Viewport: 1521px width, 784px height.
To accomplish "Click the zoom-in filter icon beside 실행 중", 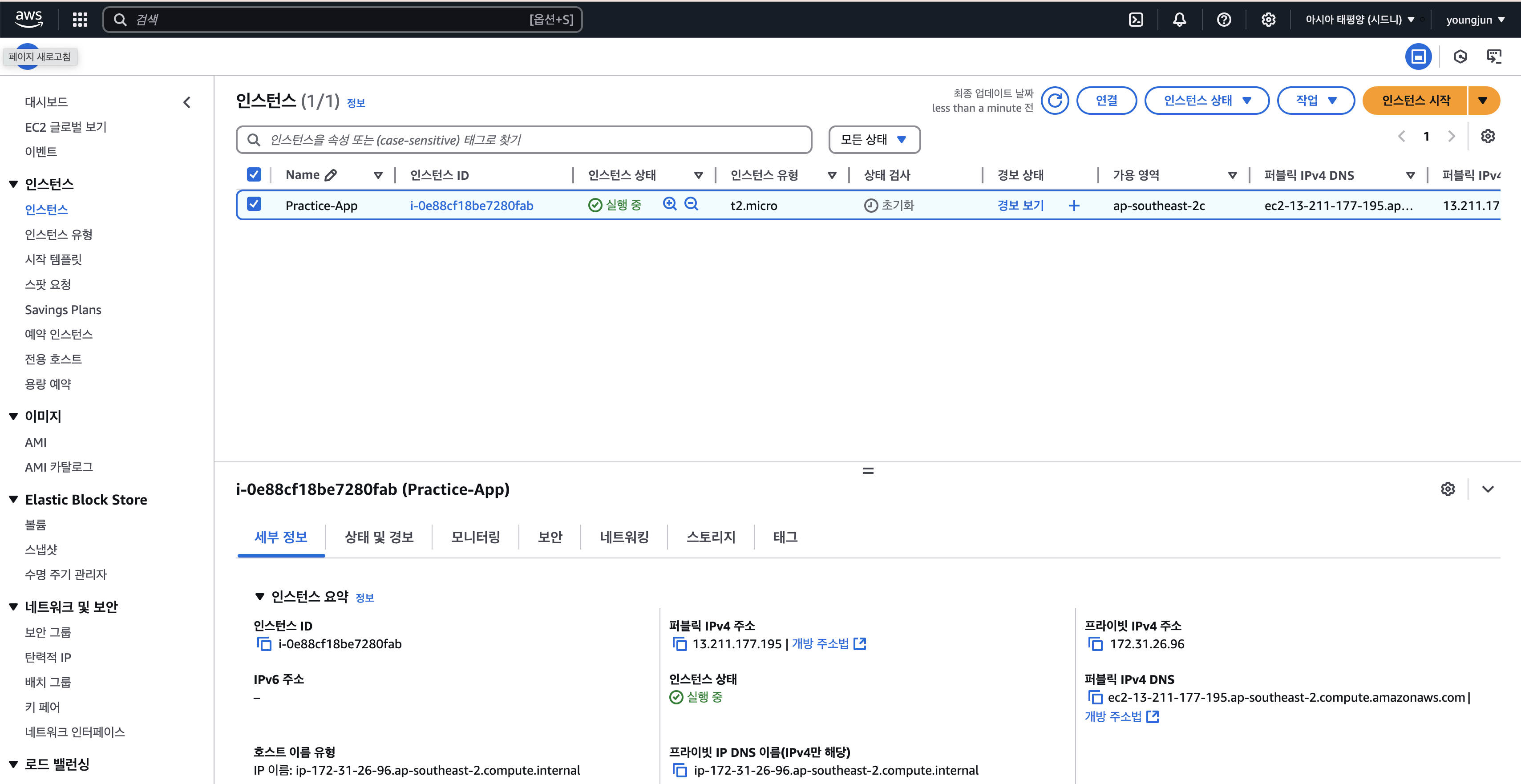I will pos(670,204).
